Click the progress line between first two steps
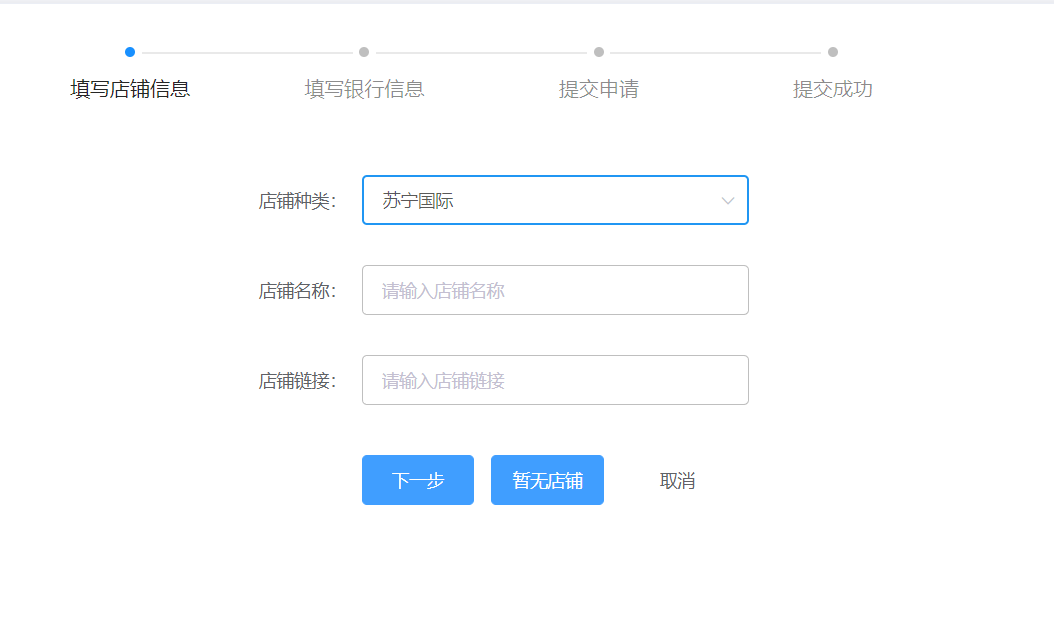Screen dimensions: 1054x627 coord(248,52)
